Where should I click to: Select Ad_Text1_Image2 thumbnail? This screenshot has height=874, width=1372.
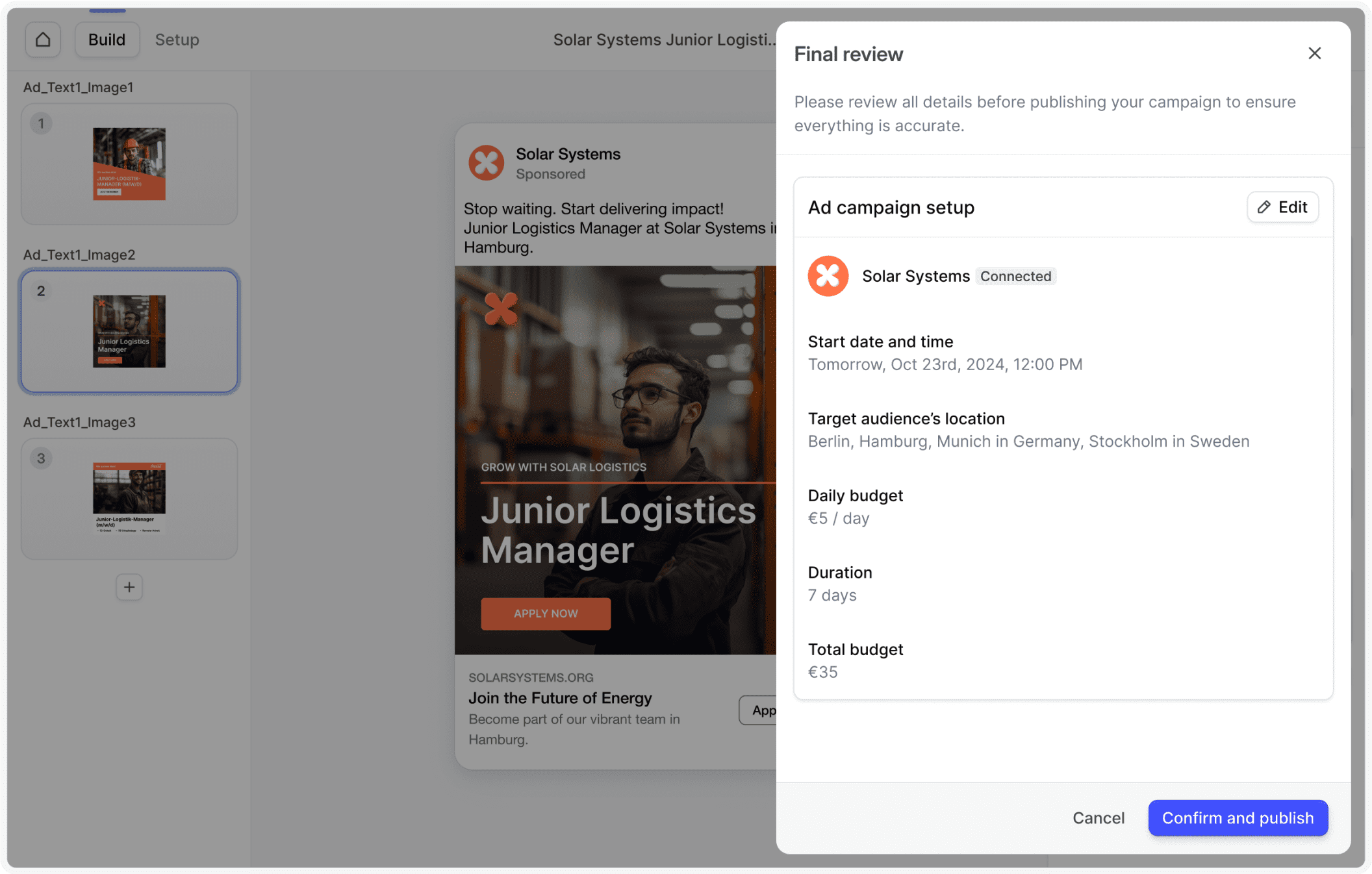pyautogui.click(x=129, y=331)
